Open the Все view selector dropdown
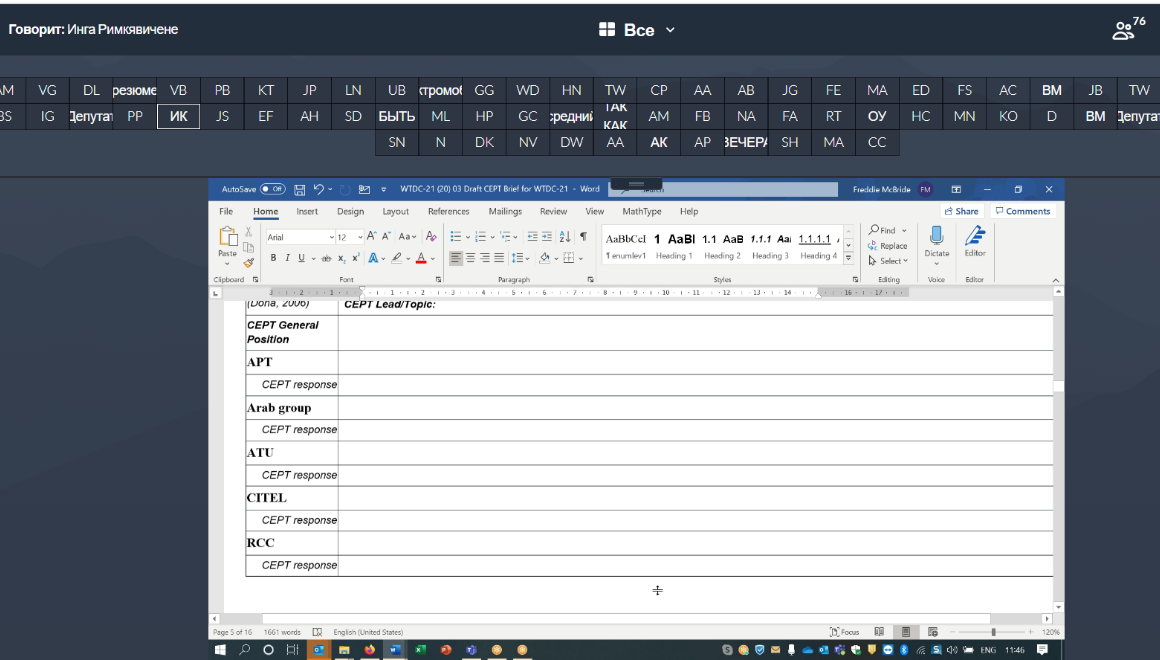Image resolution: width=1160 pixels, height=660 pixels. 637,30
